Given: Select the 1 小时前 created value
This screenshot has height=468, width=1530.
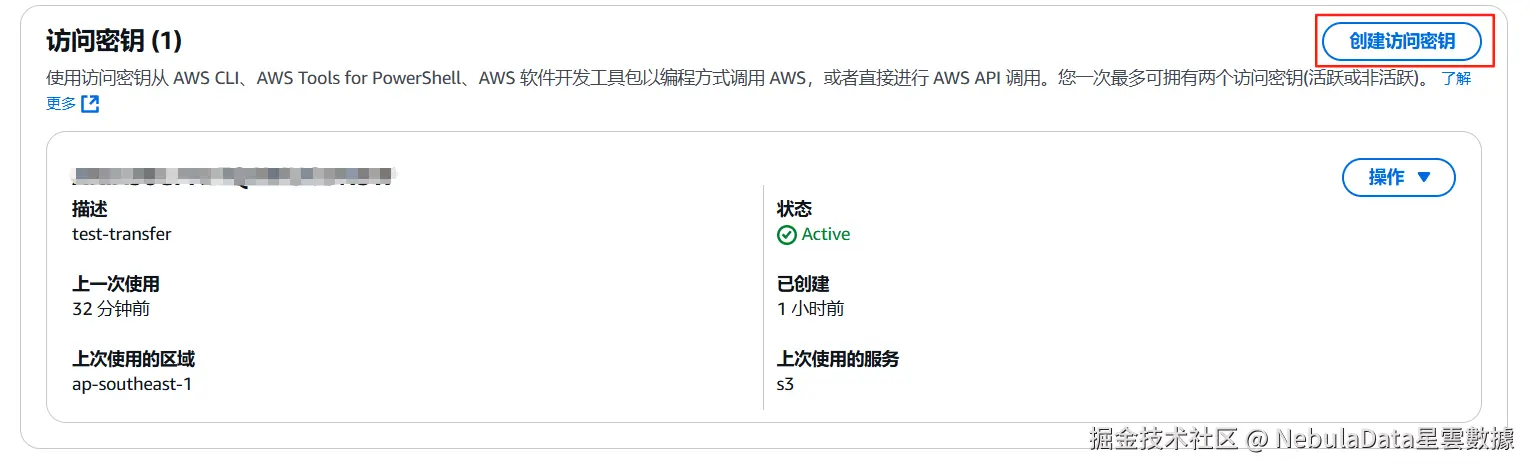Looking at the screenshot, I should (810, 309).
